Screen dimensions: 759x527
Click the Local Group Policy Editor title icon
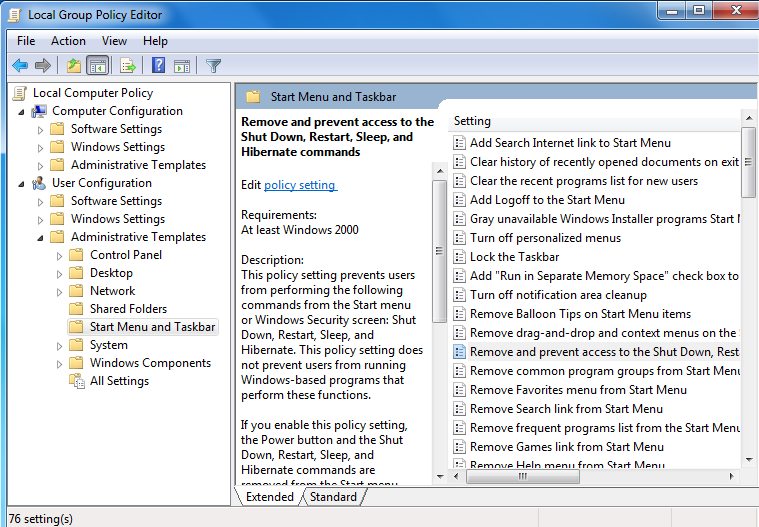click(x=15, y=15)
